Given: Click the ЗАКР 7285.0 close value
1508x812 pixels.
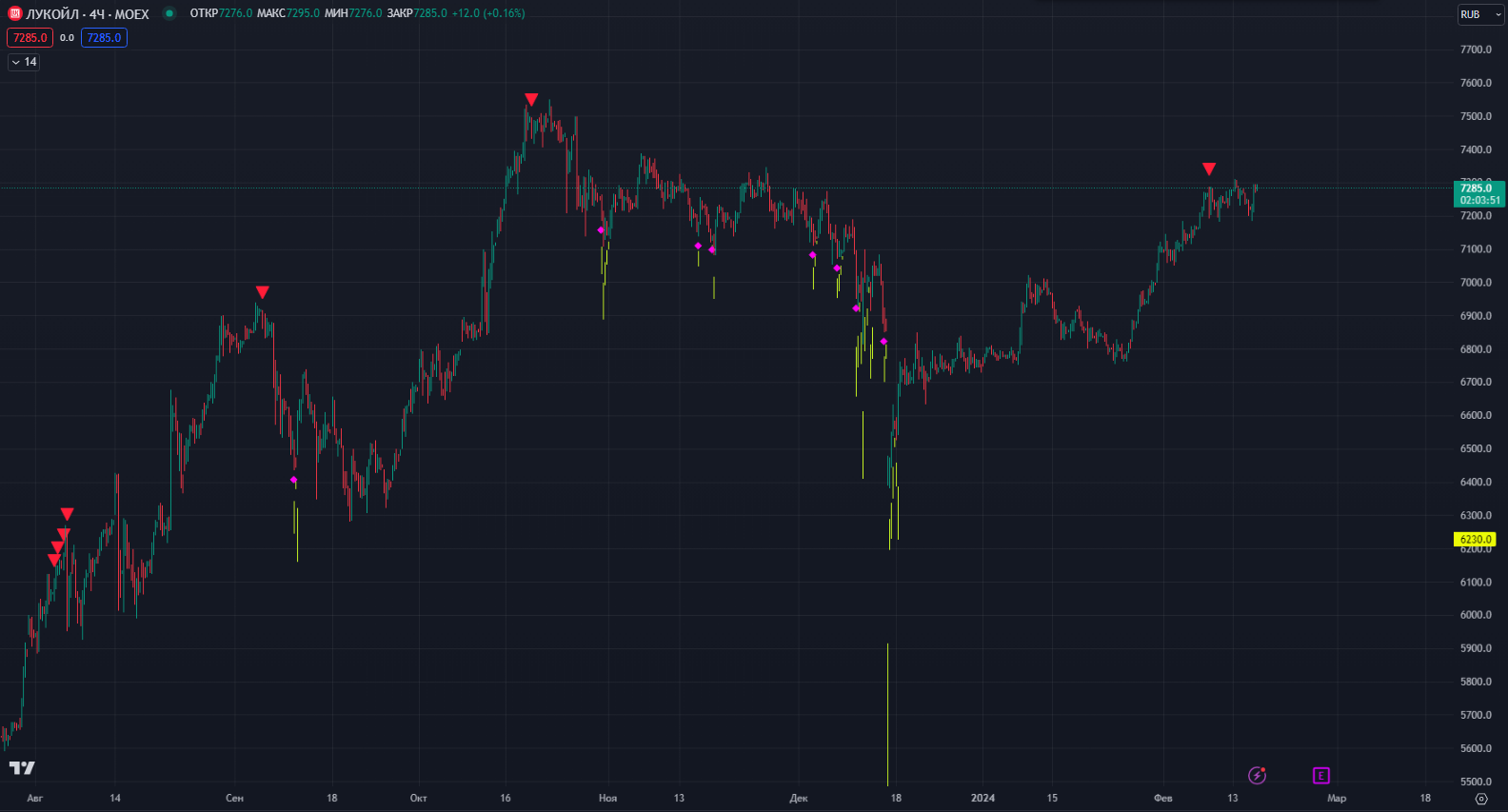Looking at the screenshot, I should click(417, 13).
